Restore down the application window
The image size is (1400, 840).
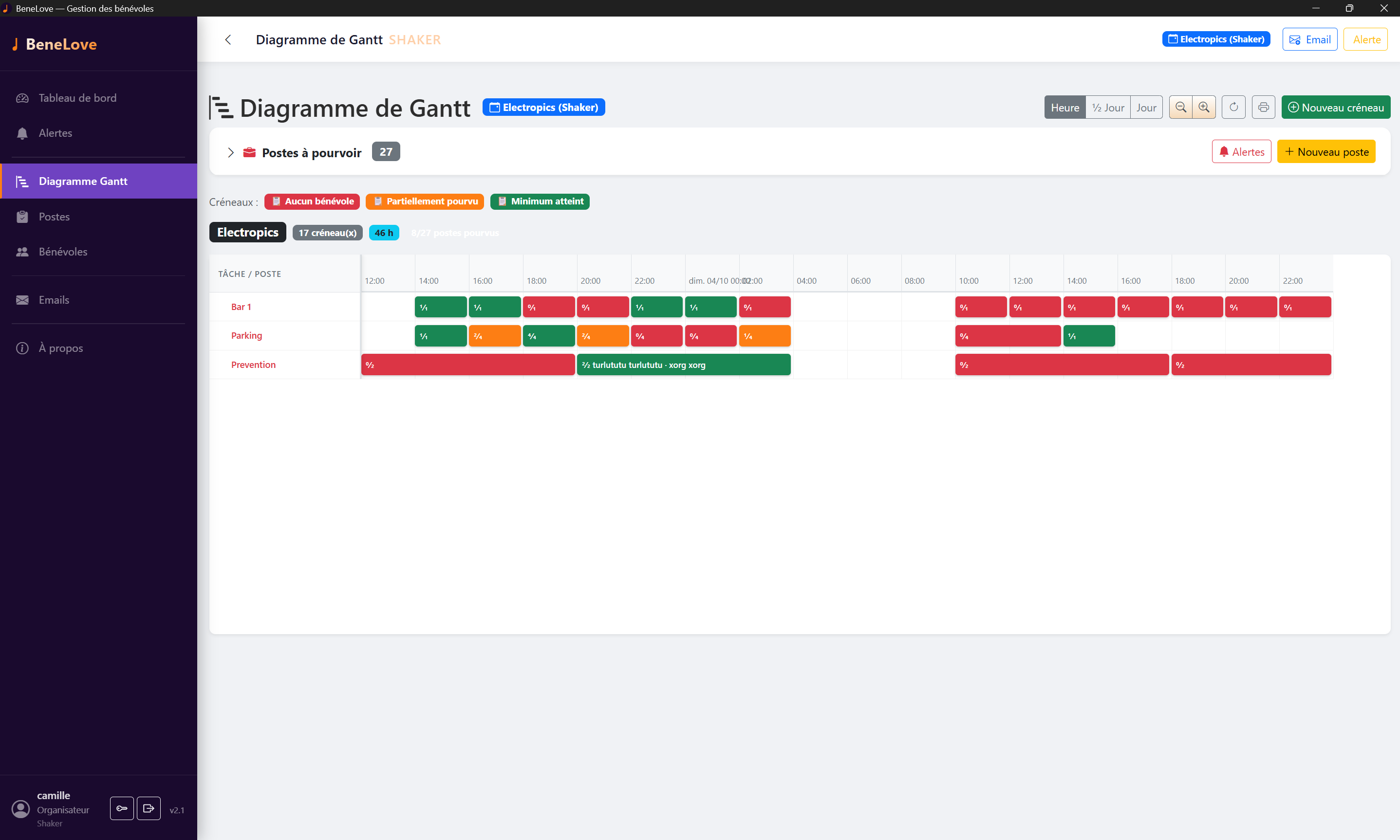(1349, 8)
